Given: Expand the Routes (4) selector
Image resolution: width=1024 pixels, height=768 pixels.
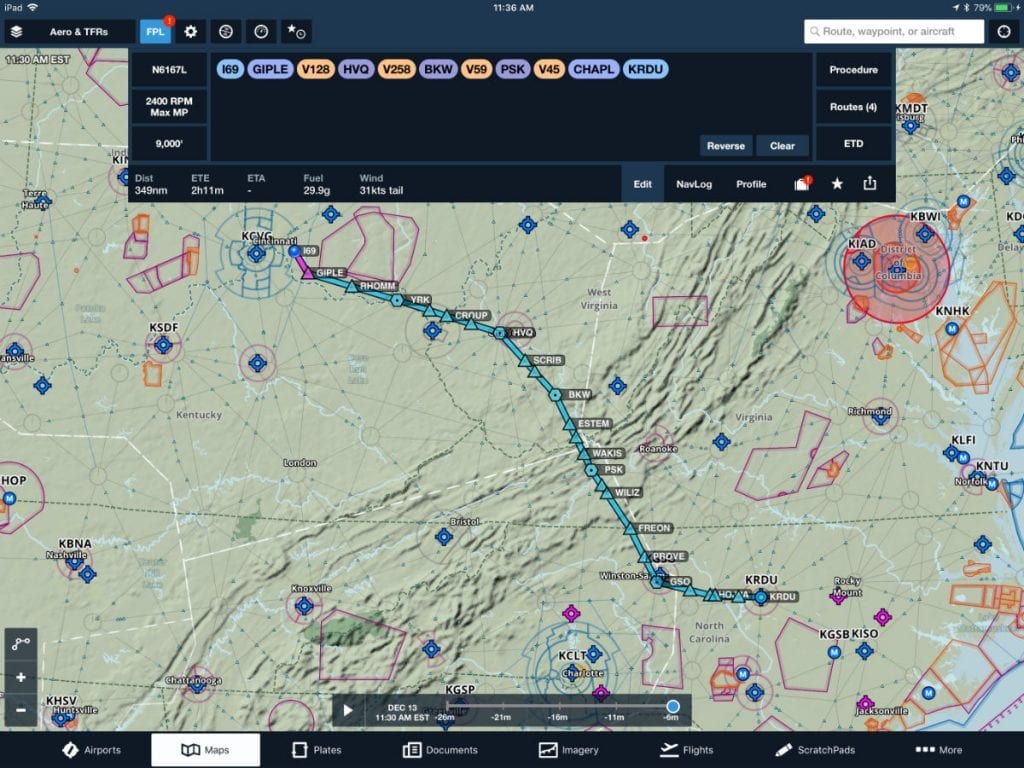Looking at the screenshot, I should pyautogui.click(x=853, y=106).
